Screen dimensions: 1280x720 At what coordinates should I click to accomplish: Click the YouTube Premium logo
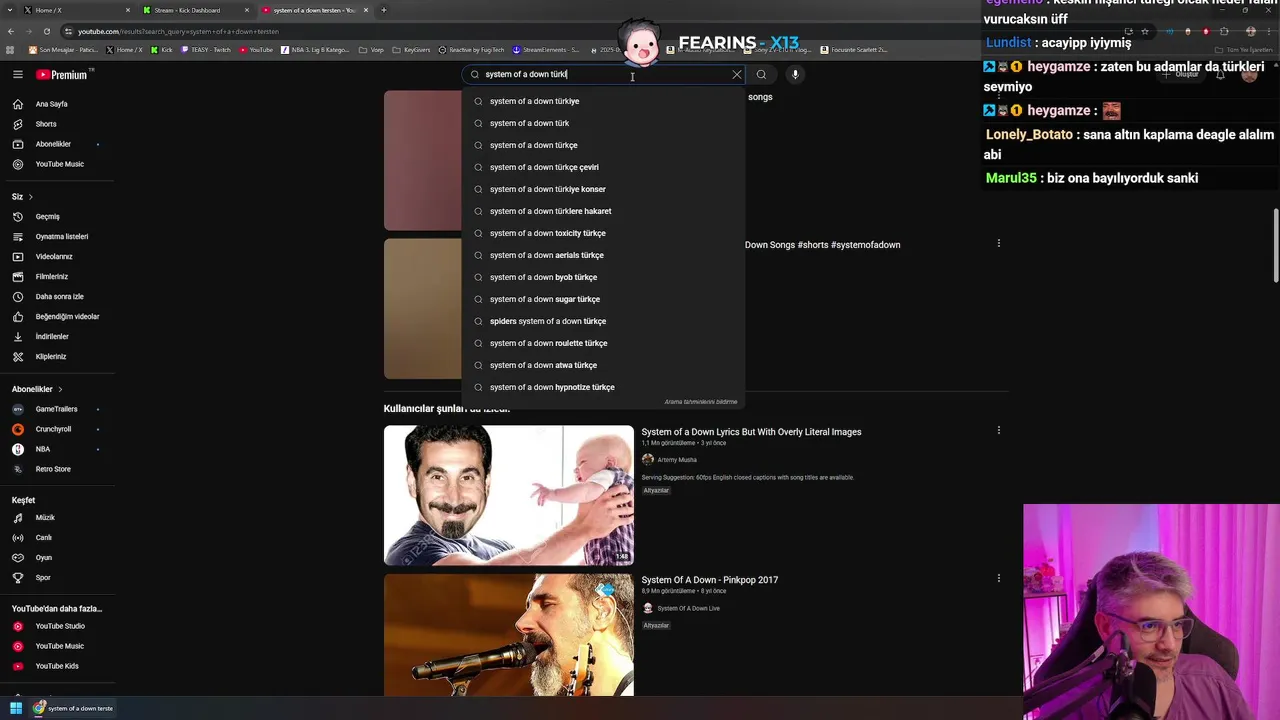point(62,75)
